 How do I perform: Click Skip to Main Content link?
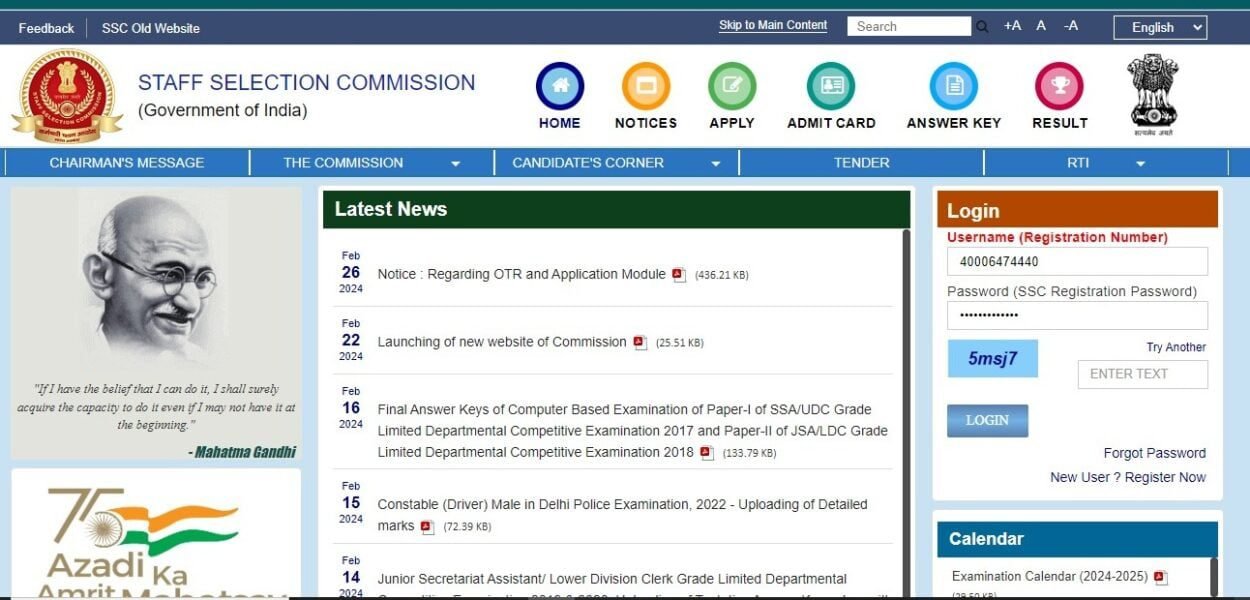[x=773, y=25]
